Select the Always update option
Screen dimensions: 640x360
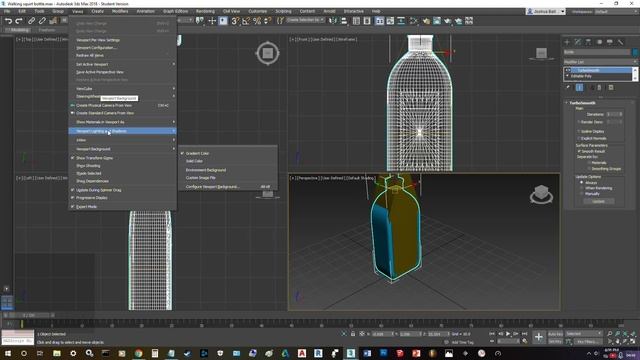[582, 182]
